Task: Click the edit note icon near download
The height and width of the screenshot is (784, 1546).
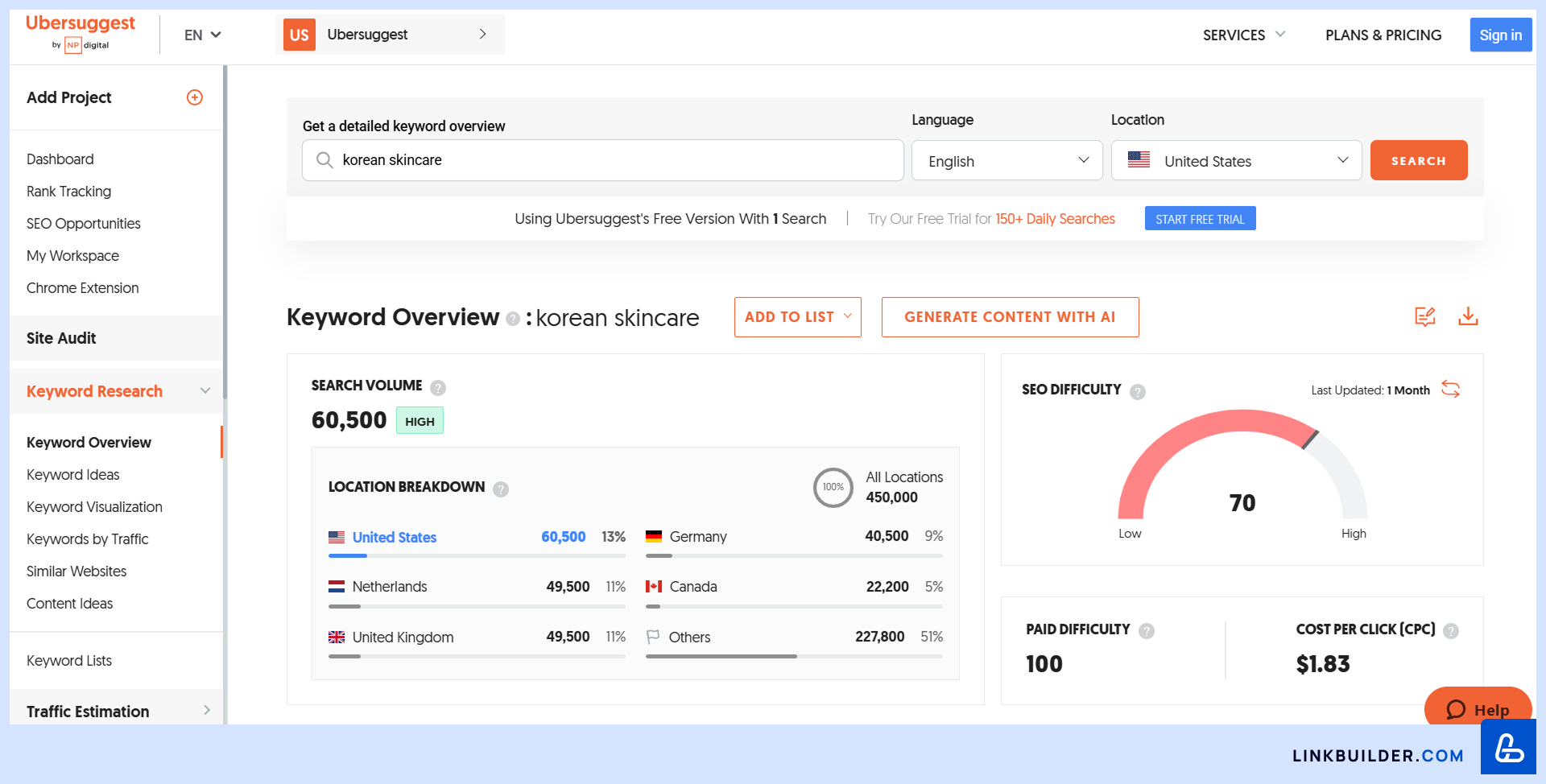Action: tap(1425, 316)
